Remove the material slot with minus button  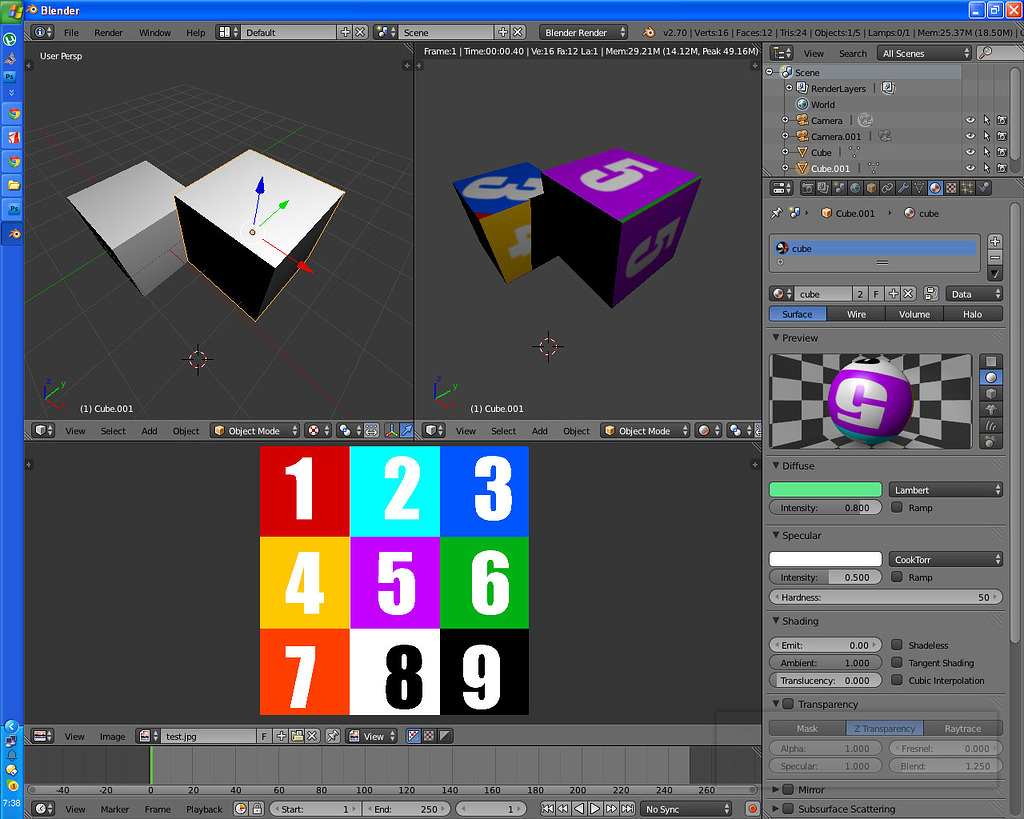pyautogui.click(x=995, y=257)
